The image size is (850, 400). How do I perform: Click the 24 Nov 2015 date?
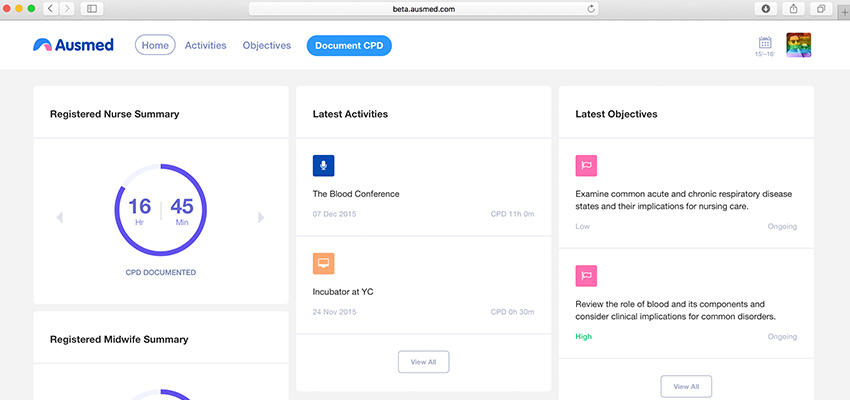click(x=334, y=312)
